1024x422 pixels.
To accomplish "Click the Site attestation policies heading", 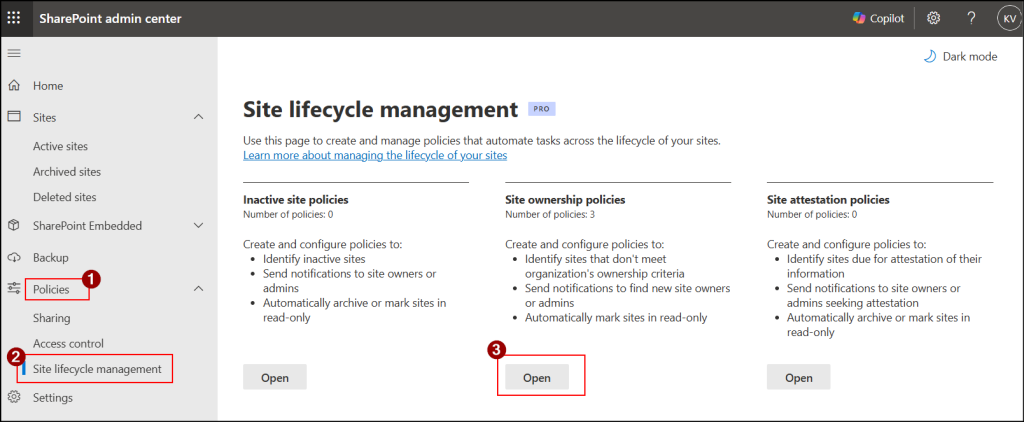I will pos(828,199).
